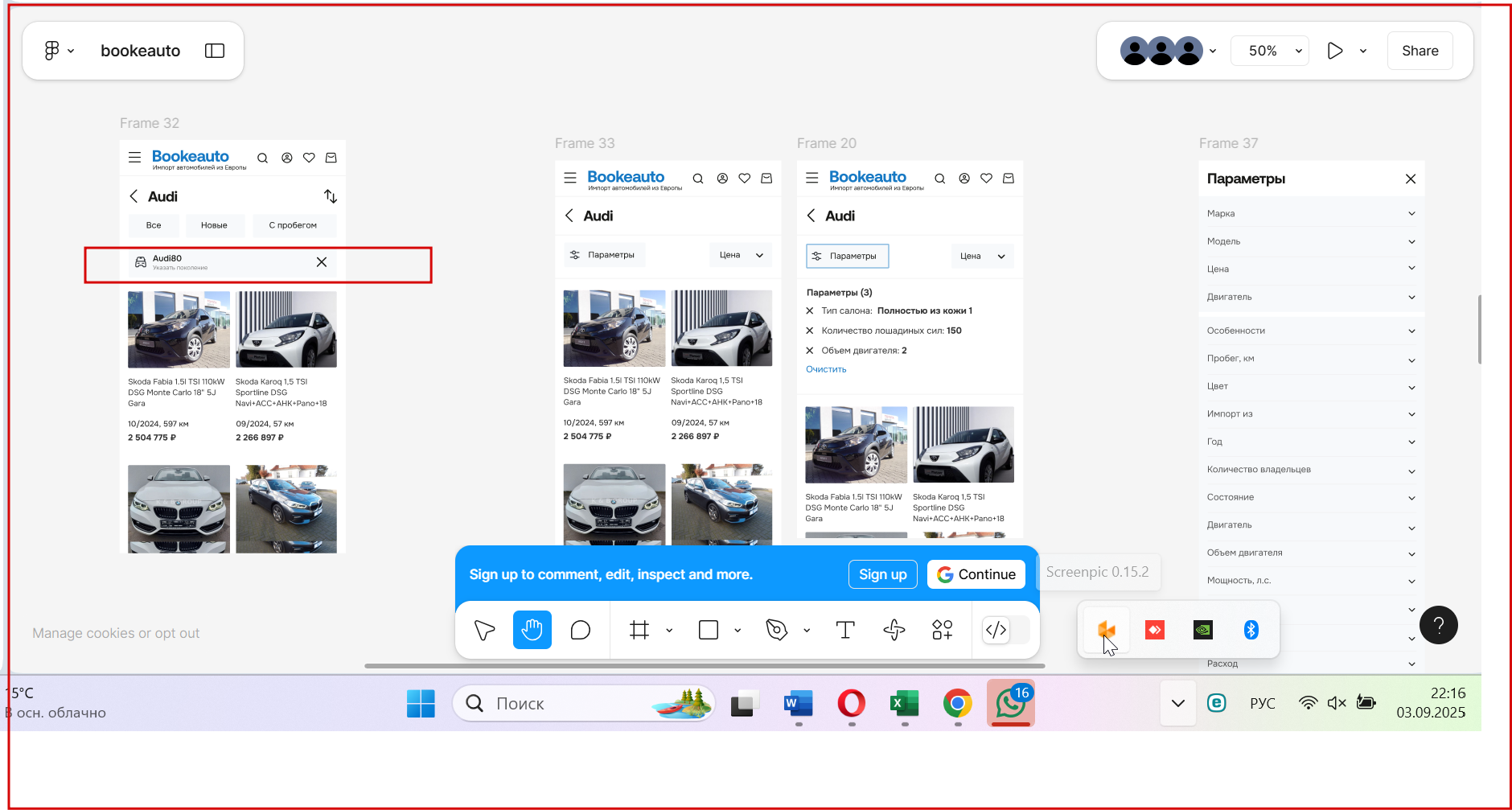Open WhatsApp from the taskbar
Viewport: 1512px width, 810px height.
tap(1011, 704)
